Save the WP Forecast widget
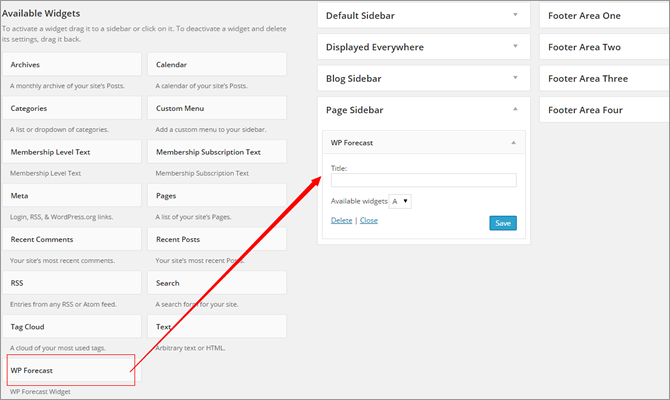Image resolution: width=670 pixels, height=400 pixels. point(503,223)
